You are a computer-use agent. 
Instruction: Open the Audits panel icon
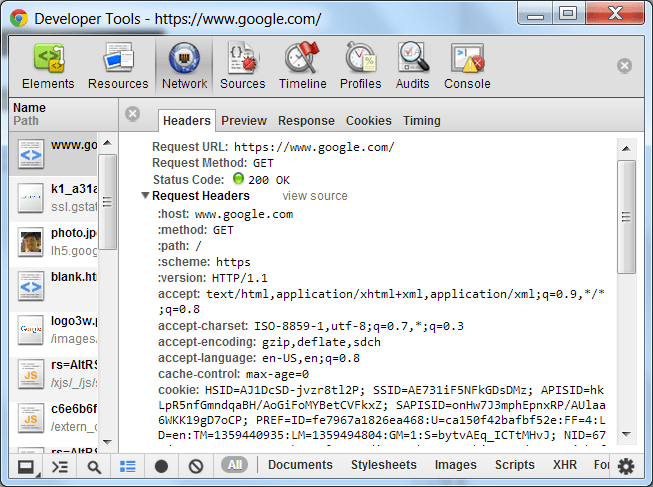click(413, 57)
